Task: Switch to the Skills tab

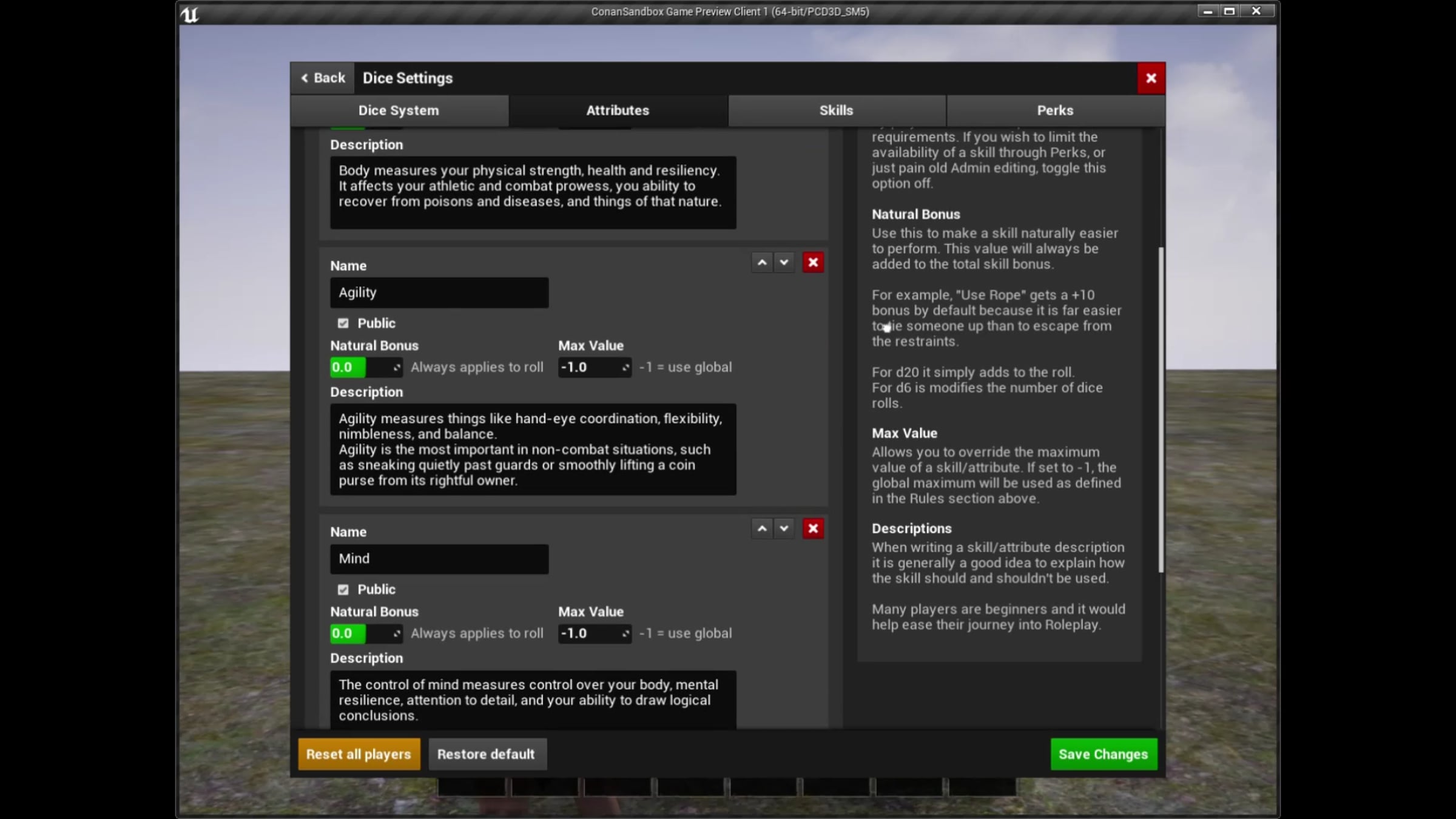Action: 836,110
